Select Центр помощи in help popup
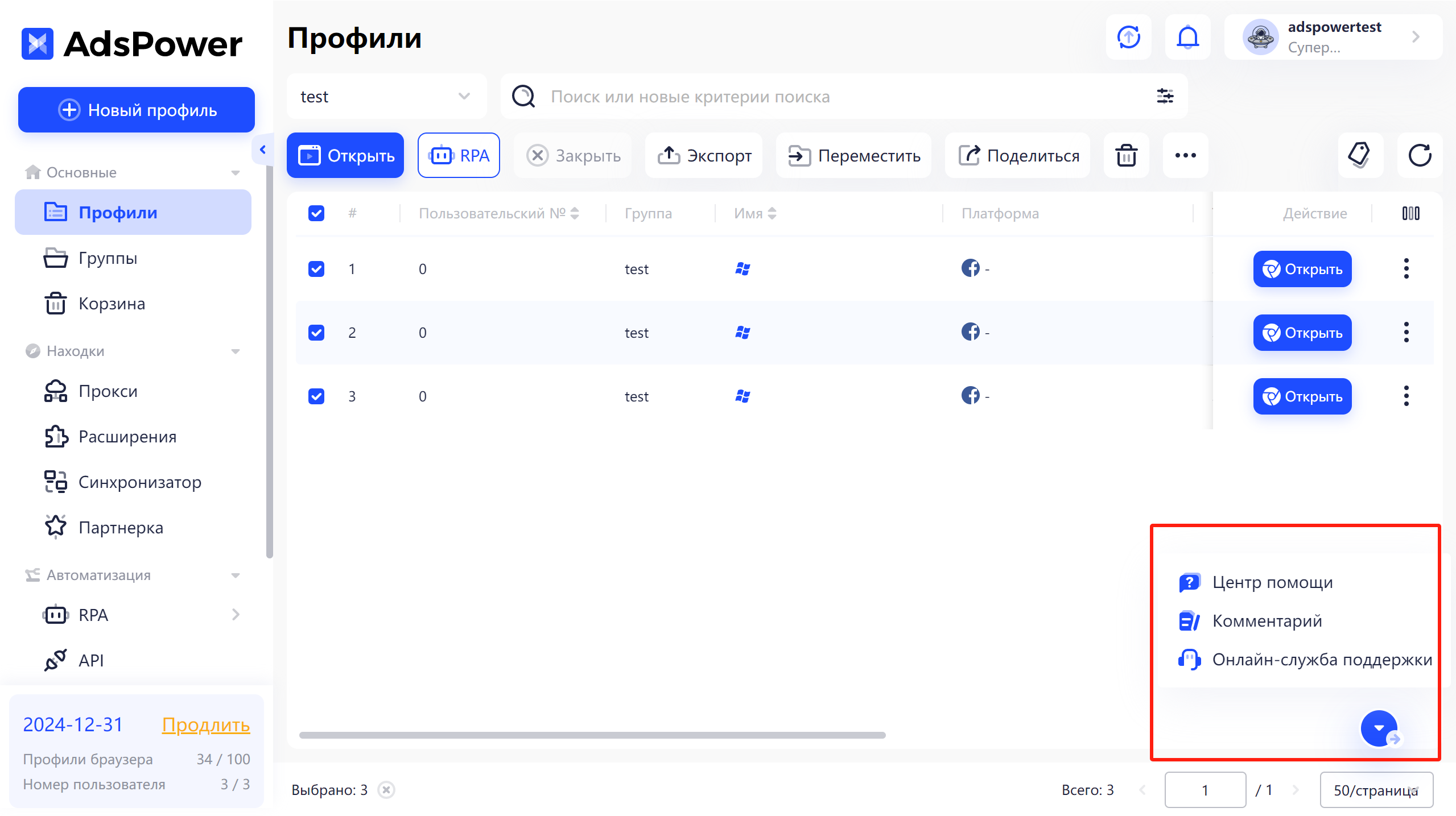The width and height of the screenshot is (1456, 816). [x=1256, y=582]
